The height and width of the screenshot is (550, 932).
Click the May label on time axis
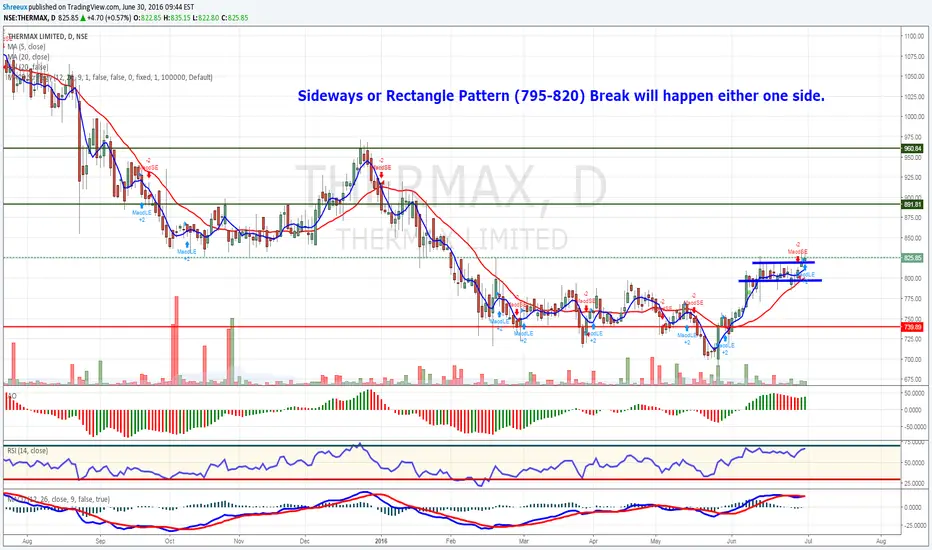click(x=656, y=541)
